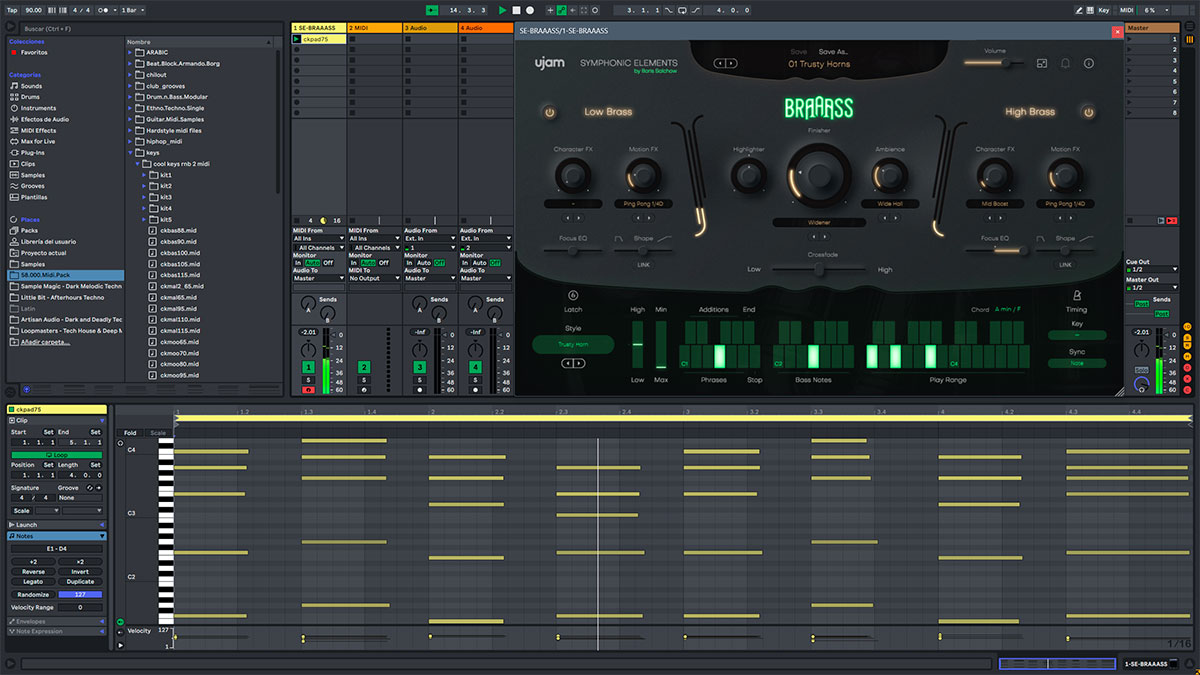Click the Legato button
1200x675 pixels.
pyautogui.click(x=33, y=581)
